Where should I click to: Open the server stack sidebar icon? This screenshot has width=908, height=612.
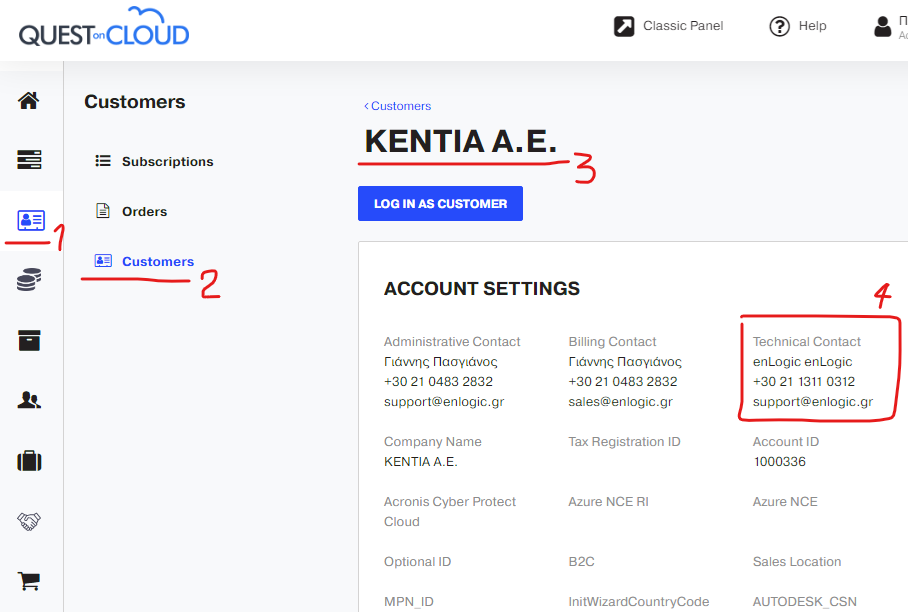(29, 159)
